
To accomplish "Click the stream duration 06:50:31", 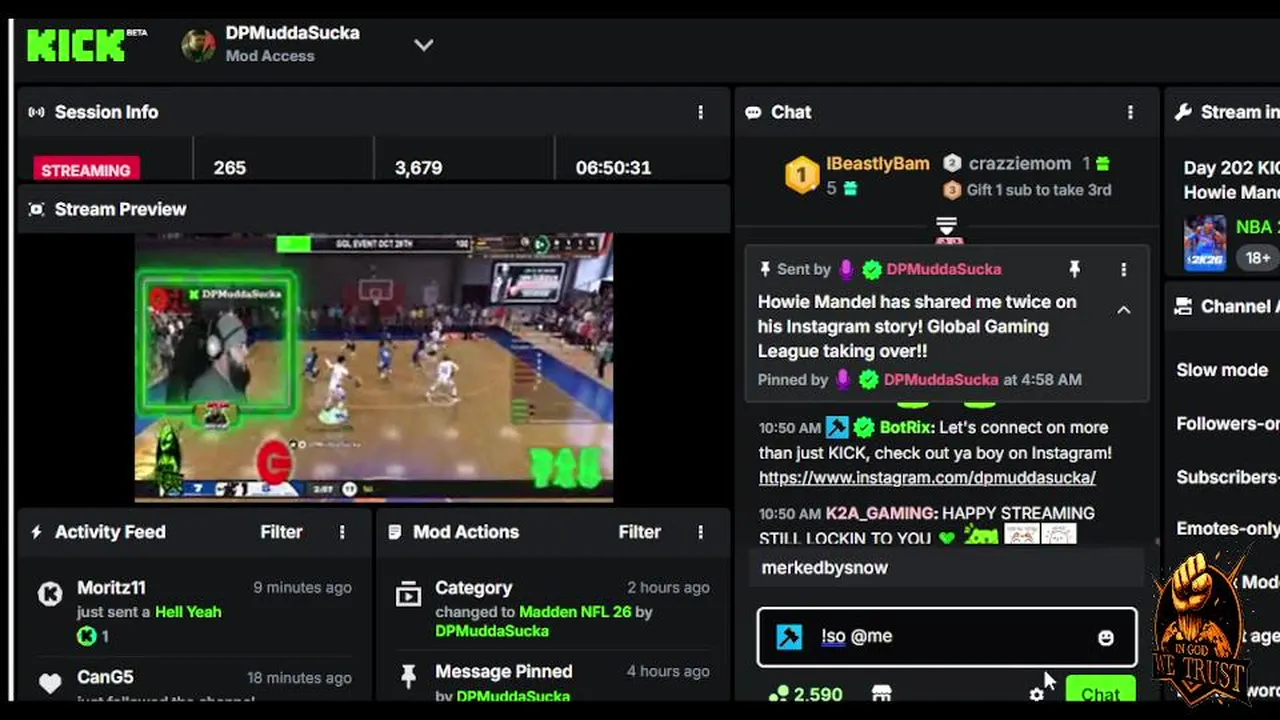I will click(613, 168).
